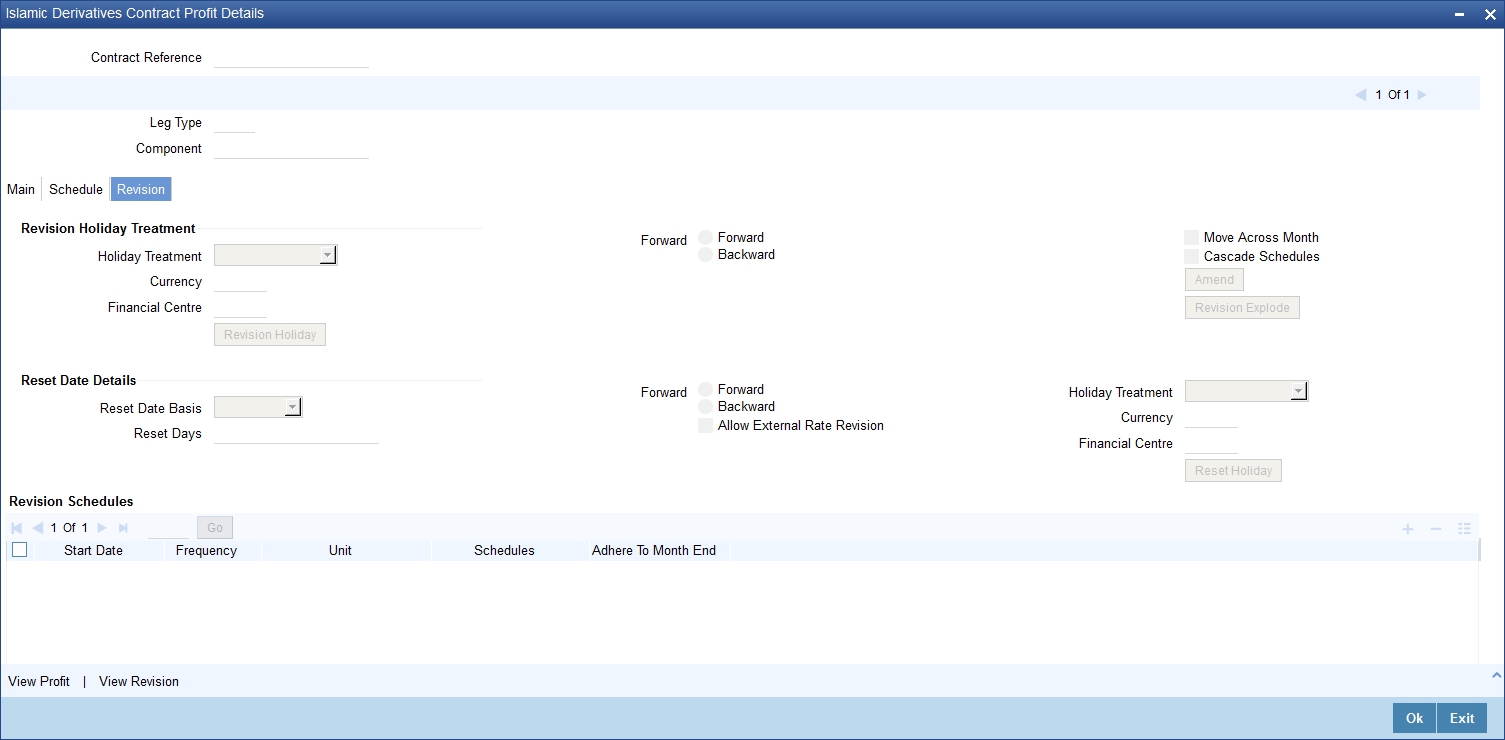The height and width of the screenshot is (740, 1505).
Task: Check the Revision Schedules select-all box
Action: tap(19, 550)
